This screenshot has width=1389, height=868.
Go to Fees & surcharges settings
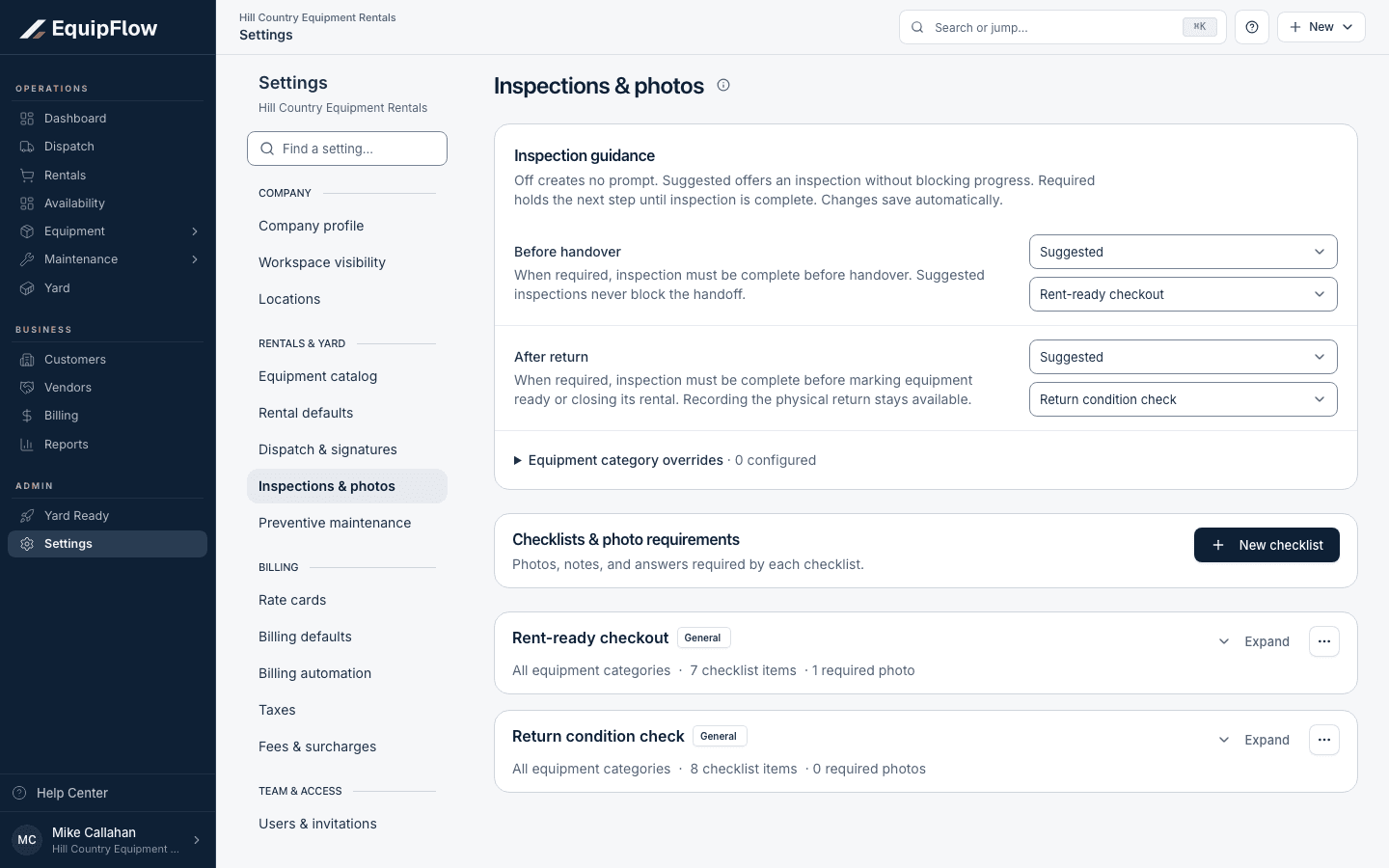[x=347, y=746]
